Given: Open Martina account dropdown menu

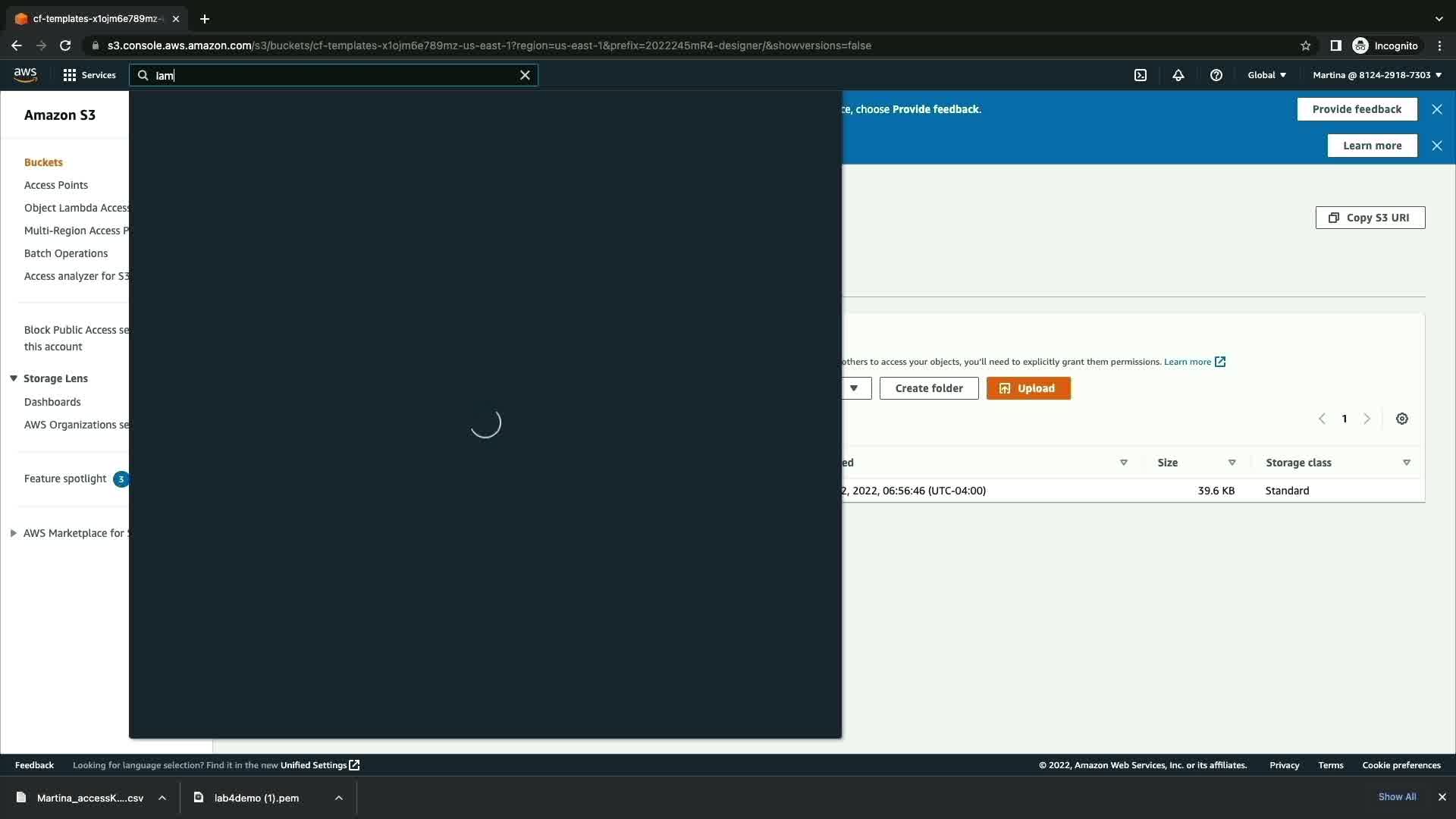Looking at the screenshot, I should point(1376,75).
